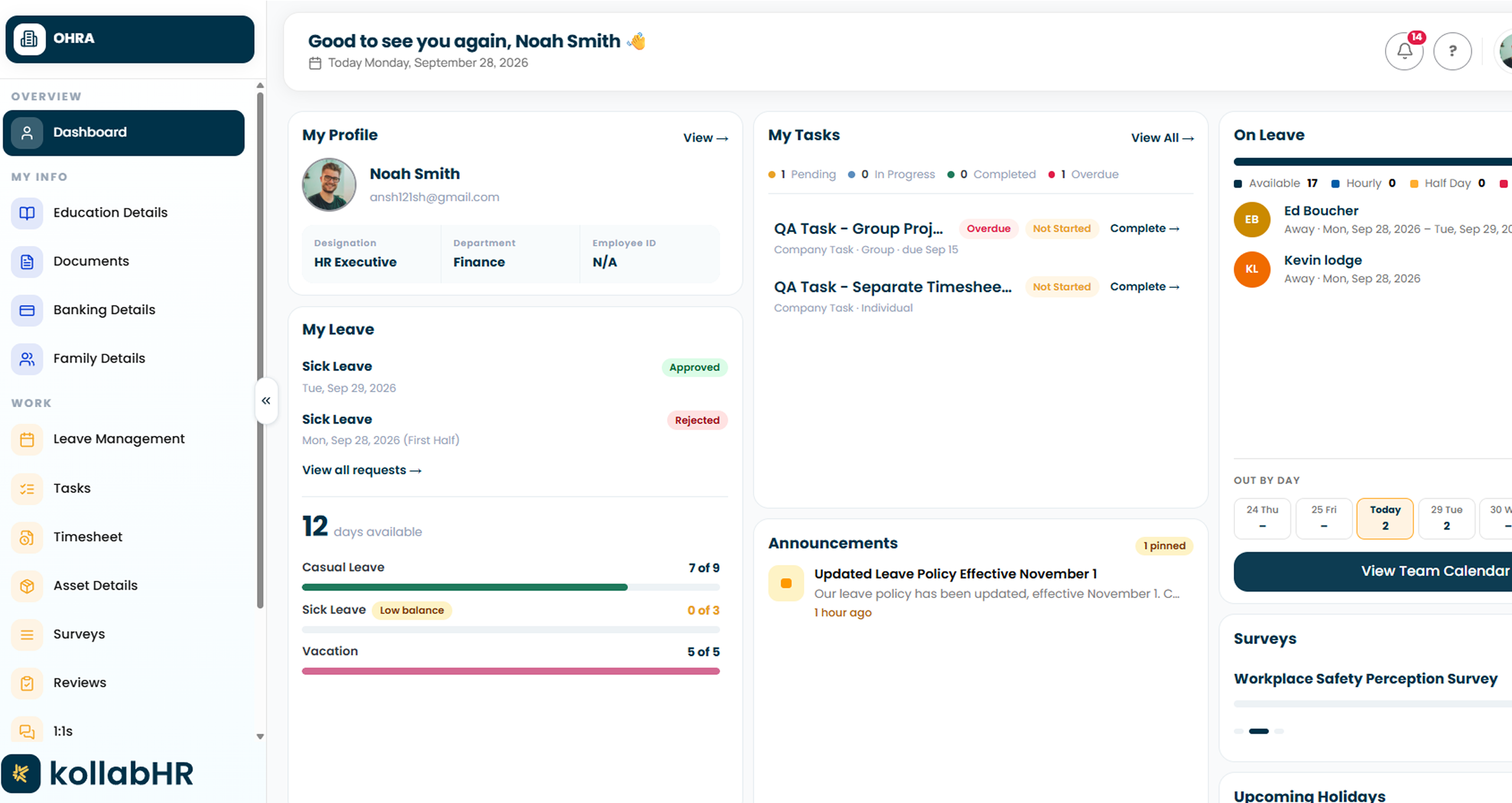Complete the QA Task Group Project
The image size is (1512, 803).
pyautogui.click(x=1144, y=228)
